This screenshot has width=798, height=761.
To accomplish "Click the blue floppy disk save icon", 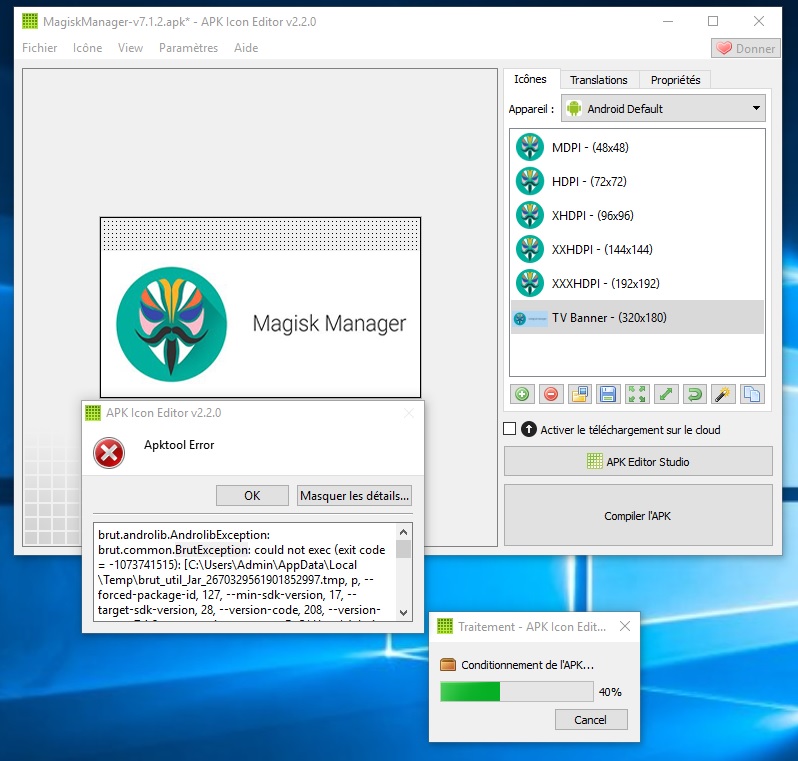I will click(608, 394).
